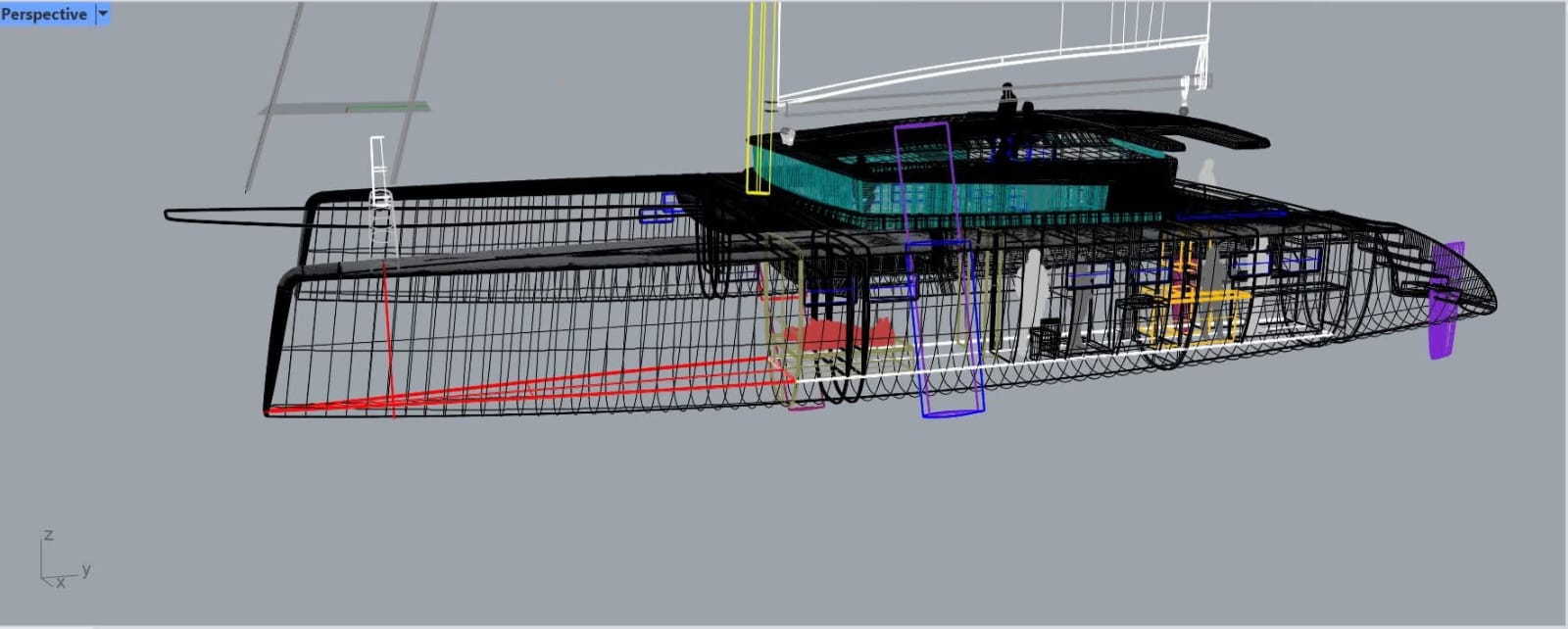Pick the small blue rectangle on foredeck

(x=657, y=213)
